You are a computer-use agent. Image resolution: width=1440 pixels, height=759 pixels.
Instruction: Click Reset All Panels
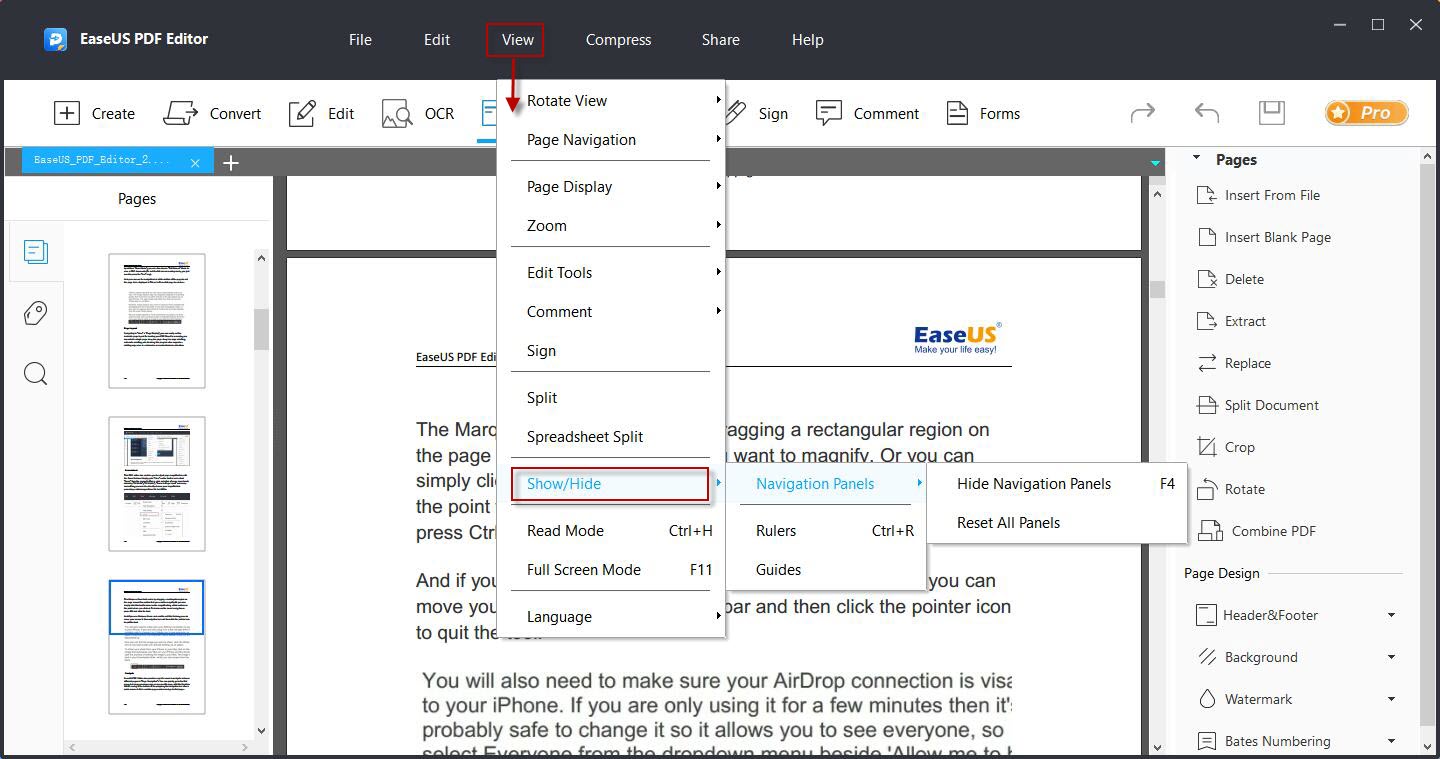click(1057, 522)
